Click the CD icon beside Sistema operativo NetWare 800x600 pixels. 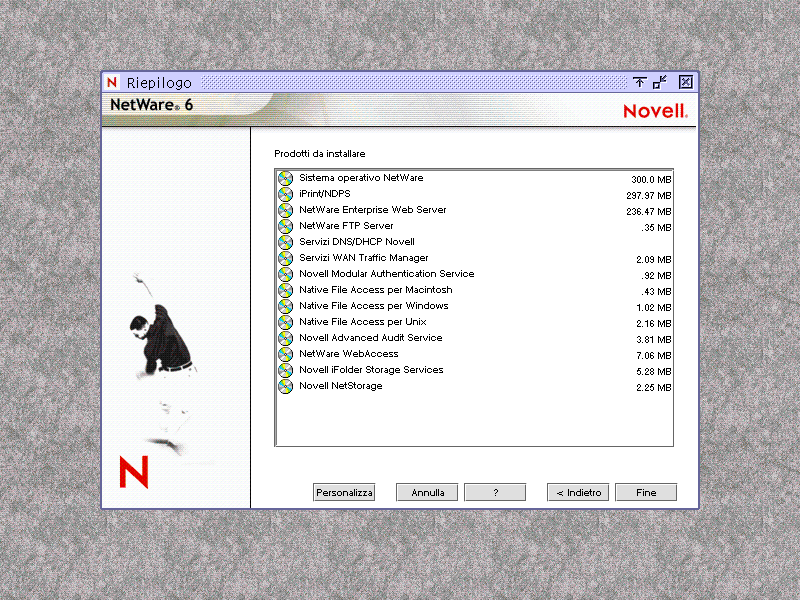coord(286,179)
